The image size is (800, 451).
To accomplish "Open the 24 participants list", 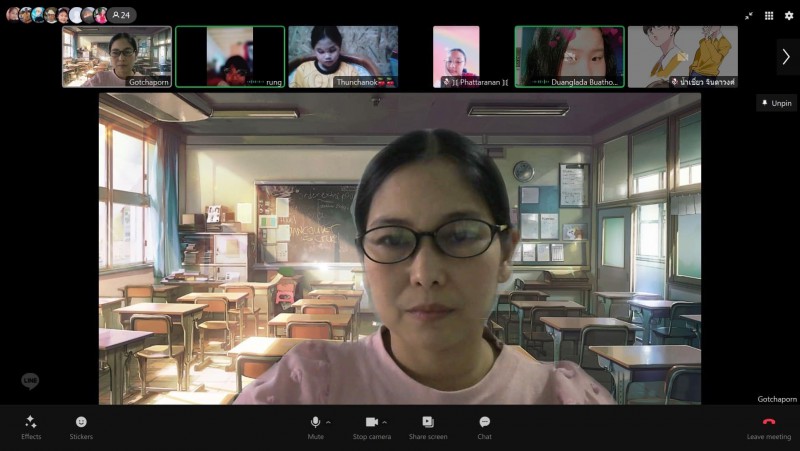I will [123, 15].
